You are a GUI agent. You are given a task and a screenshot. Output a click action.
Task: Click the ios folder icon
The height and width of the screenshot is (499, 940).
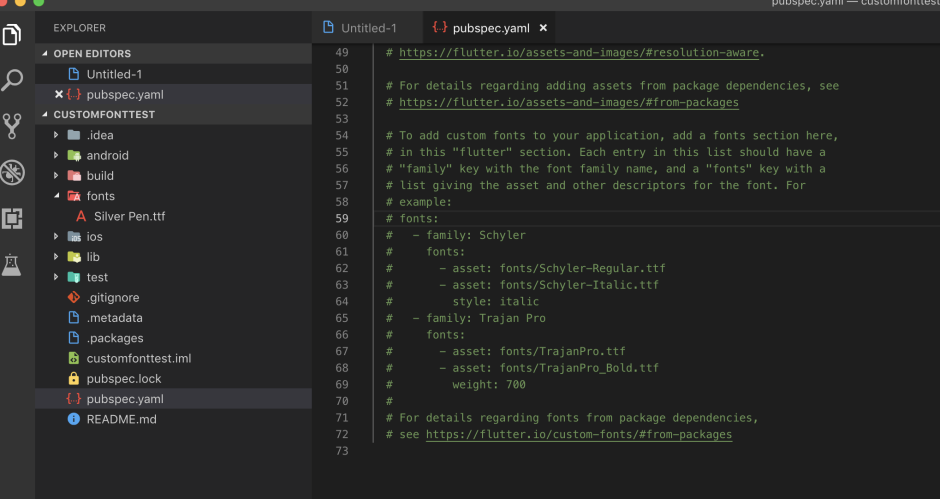point(74,236)
